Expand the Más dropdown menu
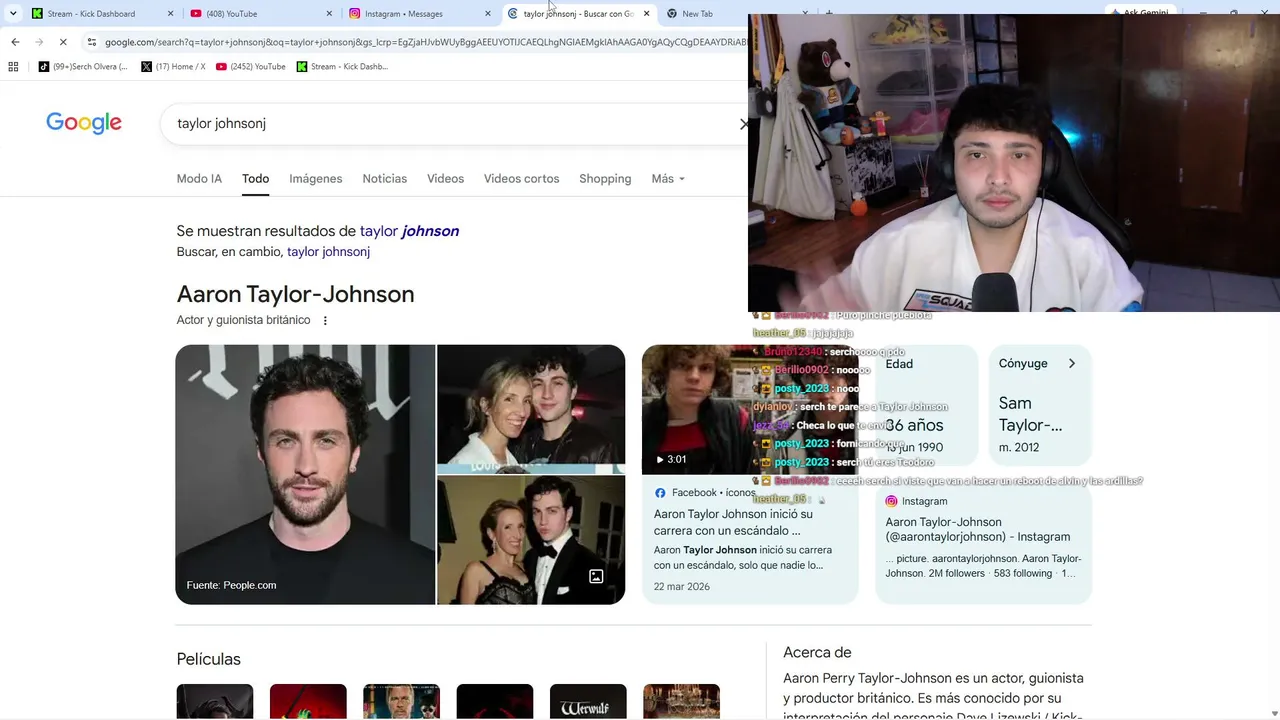Screen dimensions: 1280x720 (668, 179)
